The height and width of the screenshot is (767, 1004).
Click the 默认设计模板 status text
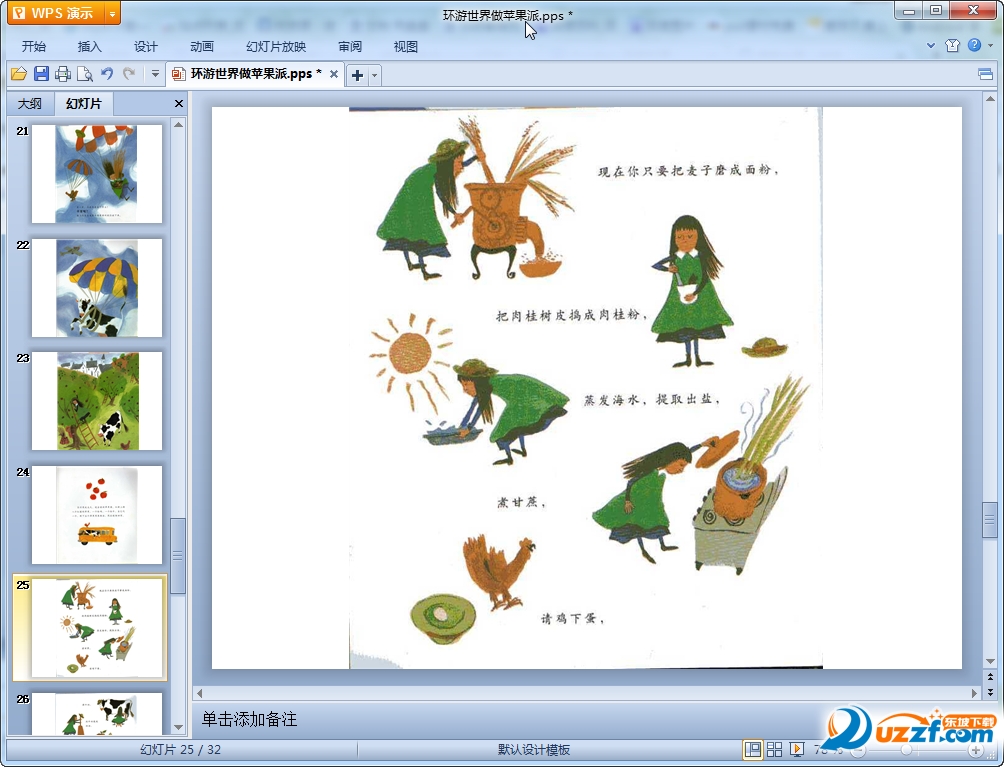[x=534, y=750]
